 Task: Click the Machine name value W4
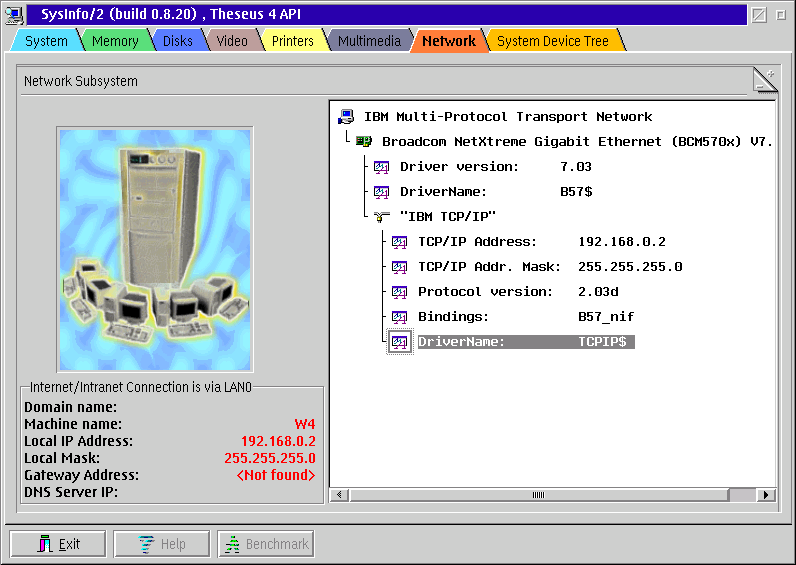[305, 424]
